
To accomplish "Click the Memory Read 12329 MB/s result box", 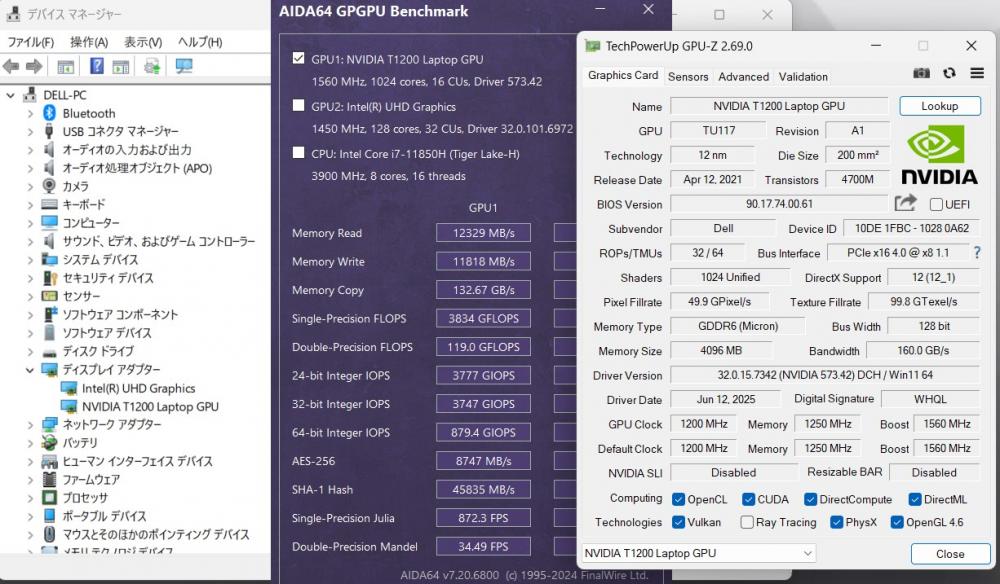I will (x=483, y=233).
